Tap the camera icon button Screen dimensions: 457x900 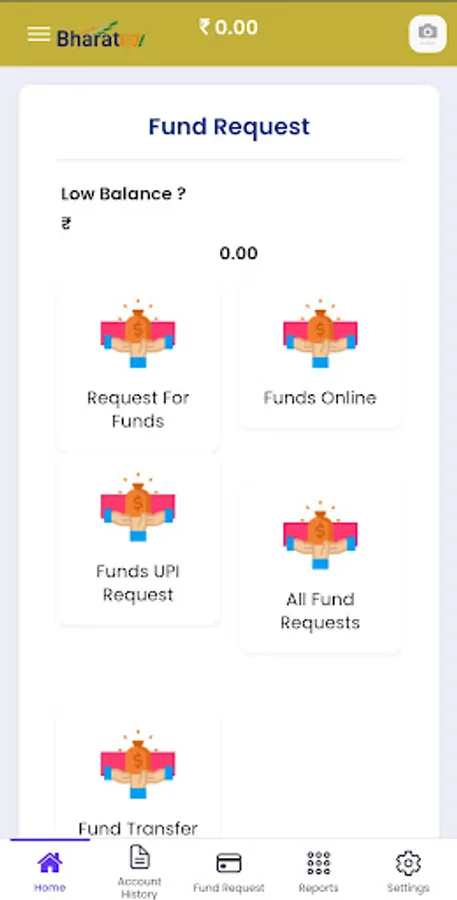(428, 34)
